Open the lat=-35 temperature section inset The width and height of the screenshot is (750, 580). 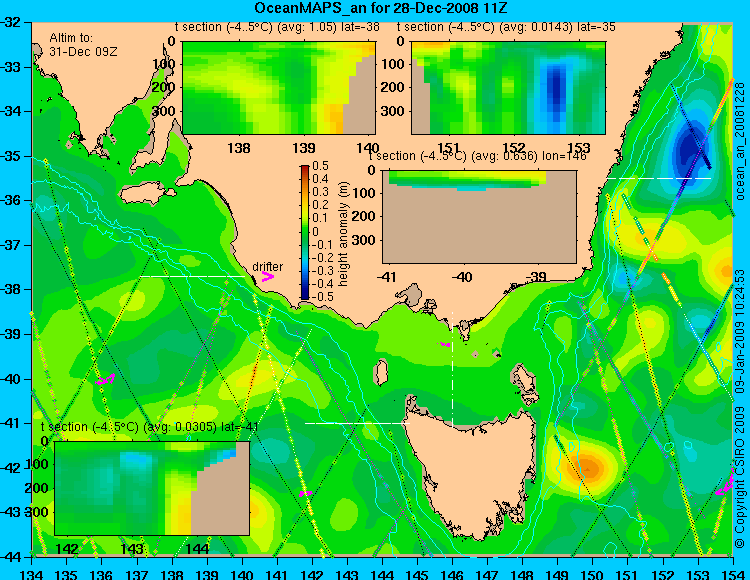[508, 88]
